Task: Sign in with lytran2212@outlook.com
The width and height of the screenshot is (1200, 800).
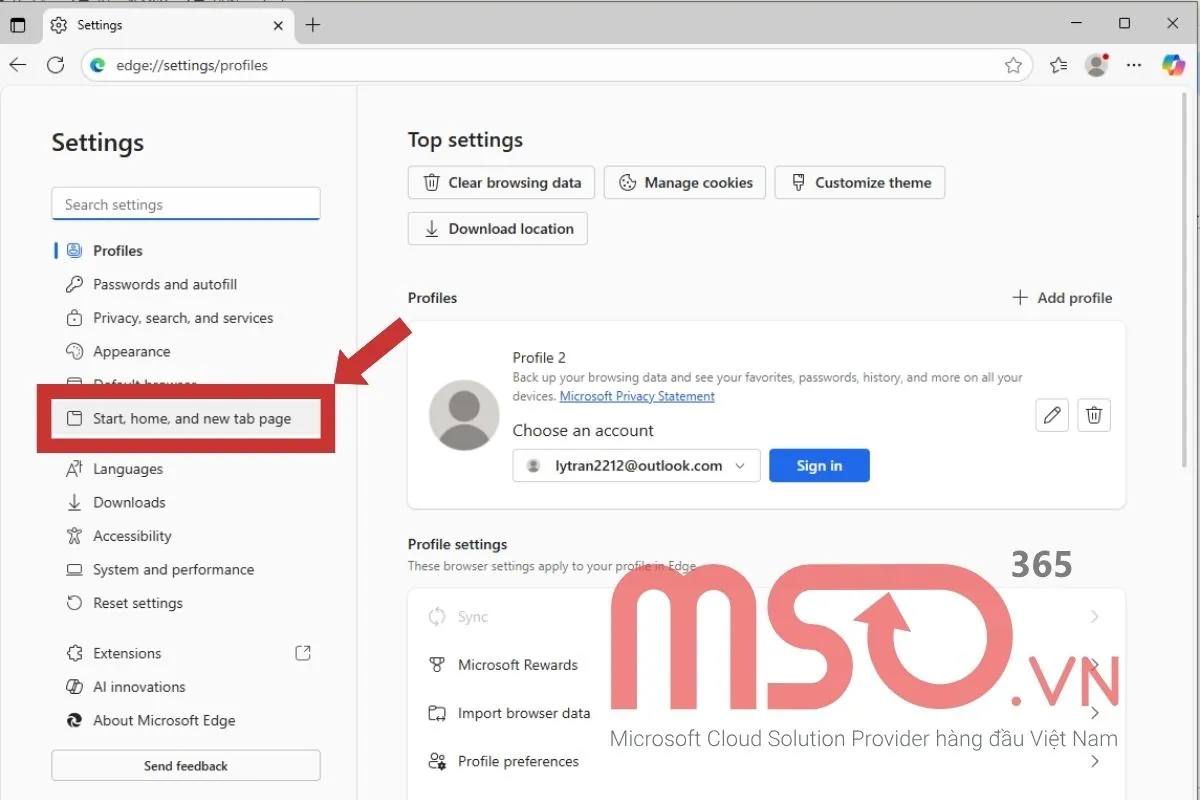Action: (819, 465)
